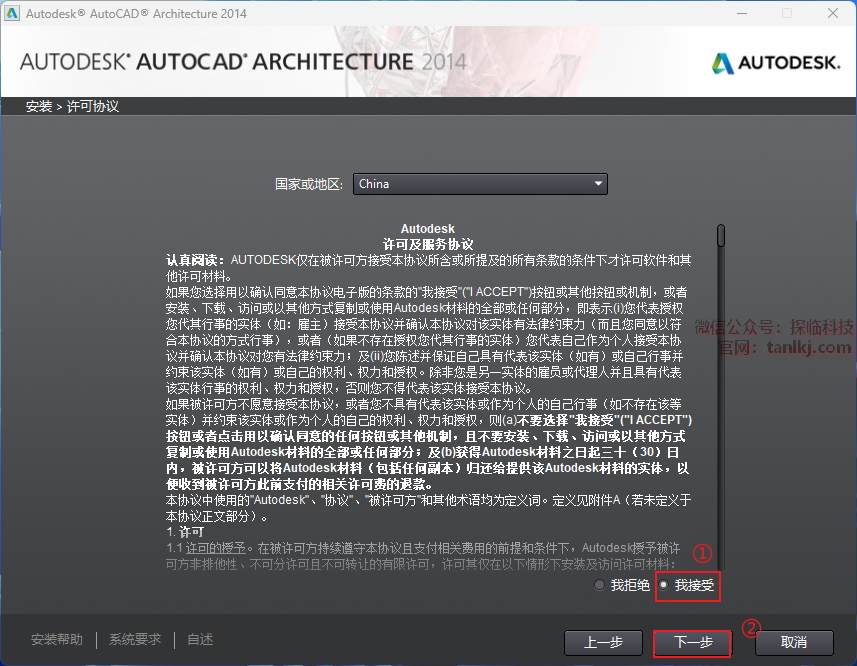Open the 国家或地区 dropdown showing China
The height and width of the screenshot is (666, 857).
coord(480,184)
